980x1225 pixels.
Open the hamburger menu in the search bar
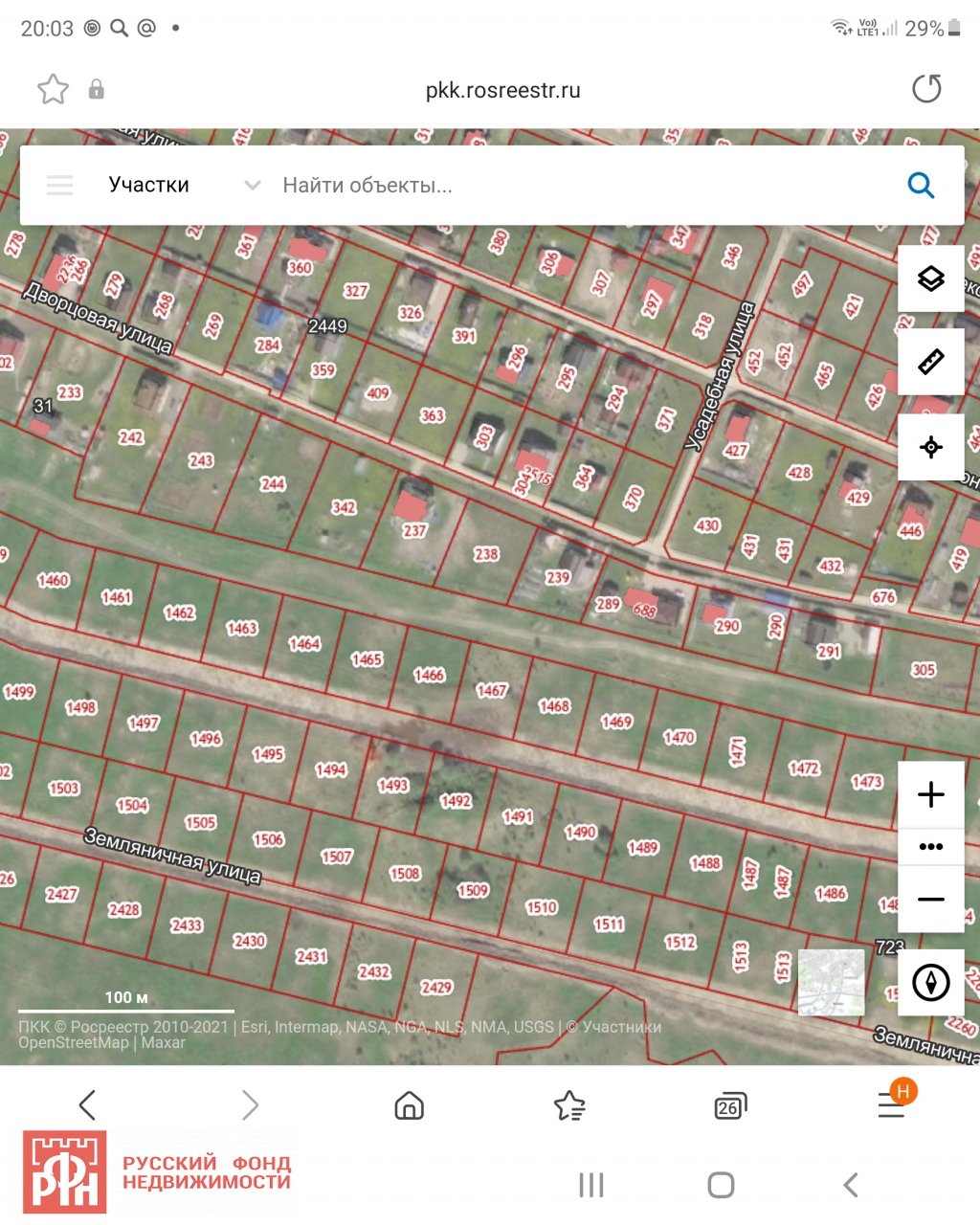(60, 185)
